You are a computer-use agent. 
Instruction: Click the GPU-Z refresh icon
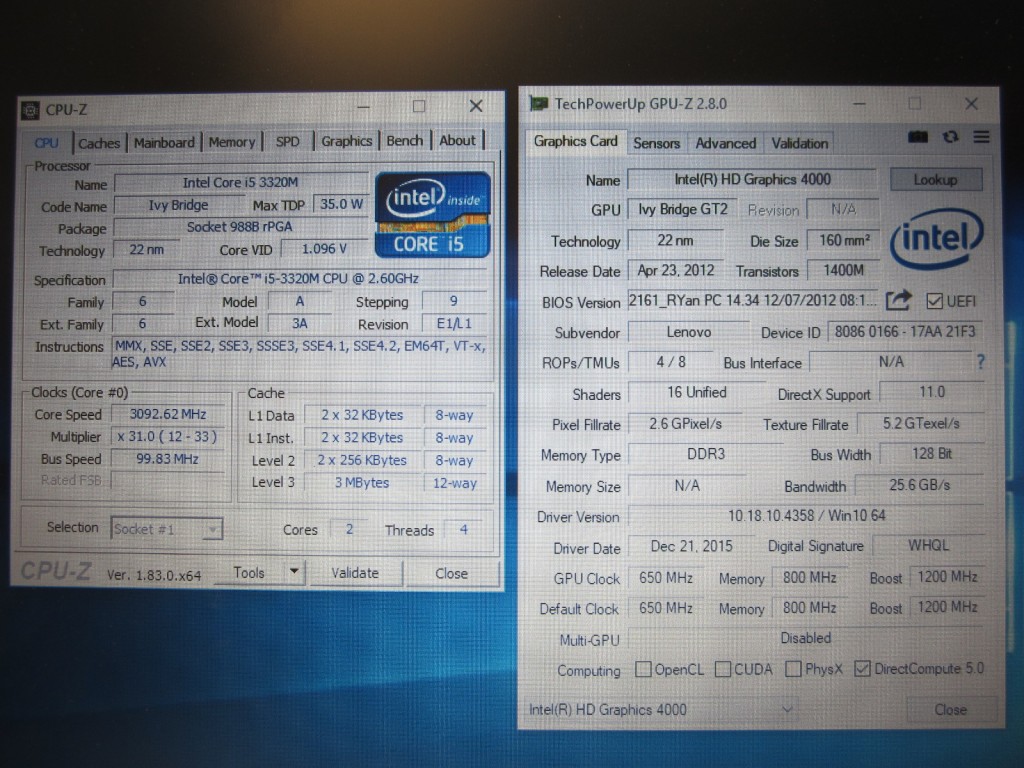click(950, 137)
